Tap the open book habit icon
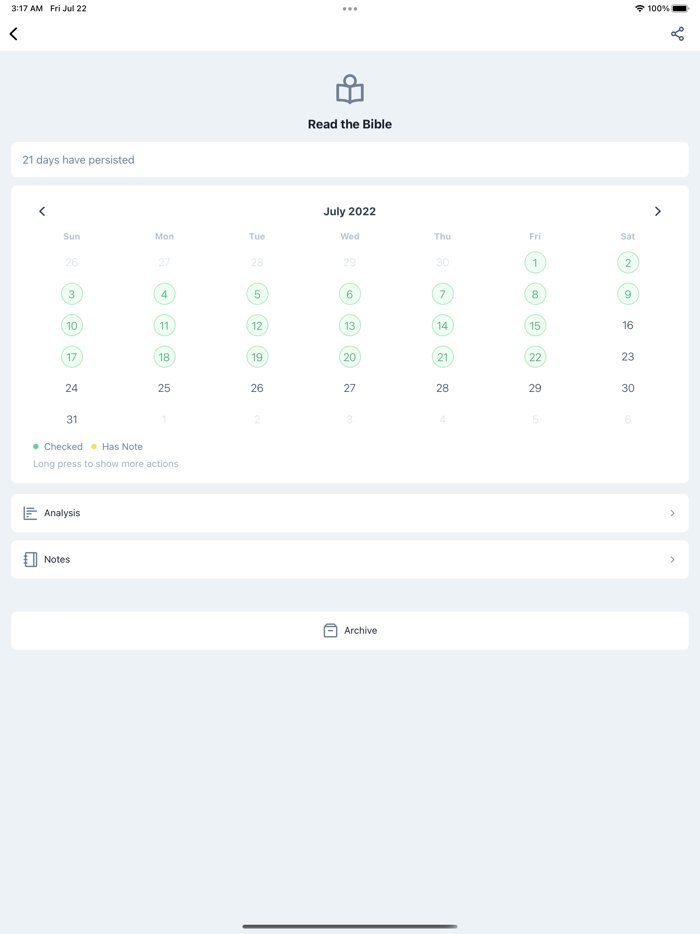The height and width of the screenshot is (934, 700). point(350,90)
